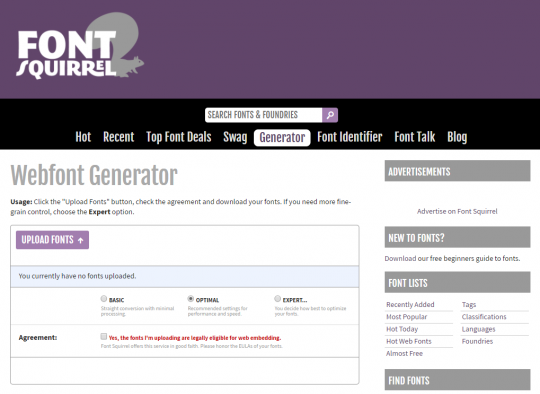Click the Font Lists sidebar header
The image size is (540, 394).
(457, 282)
